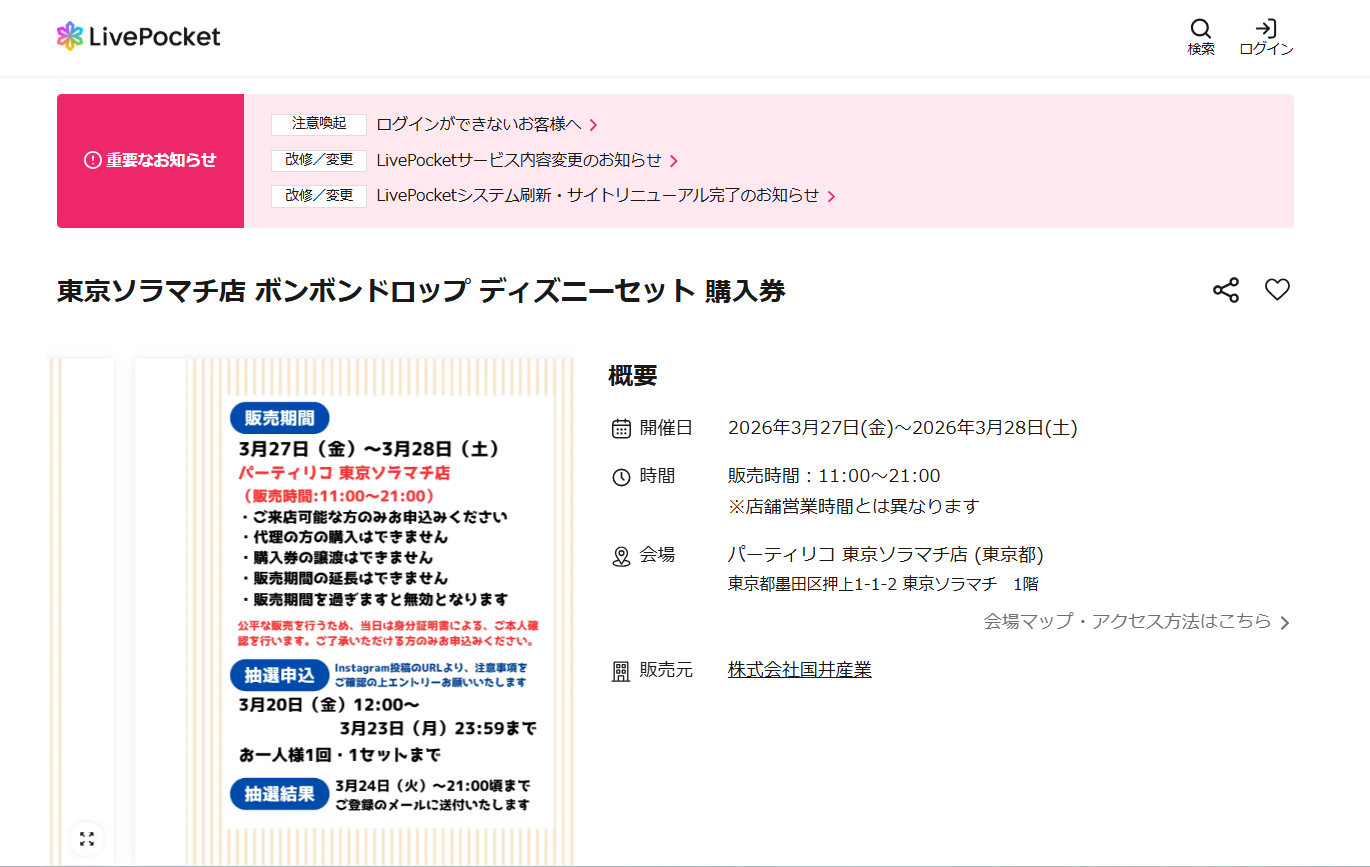Click the LivePocket flower logo
This screenshot has height=867, width=1370.
click(71, 36)
